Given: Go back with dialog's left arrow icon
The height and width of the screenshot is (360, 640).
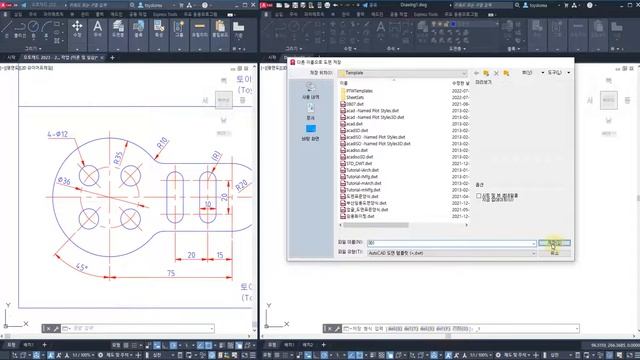Looking at the screenshot, I should point(476,73).
